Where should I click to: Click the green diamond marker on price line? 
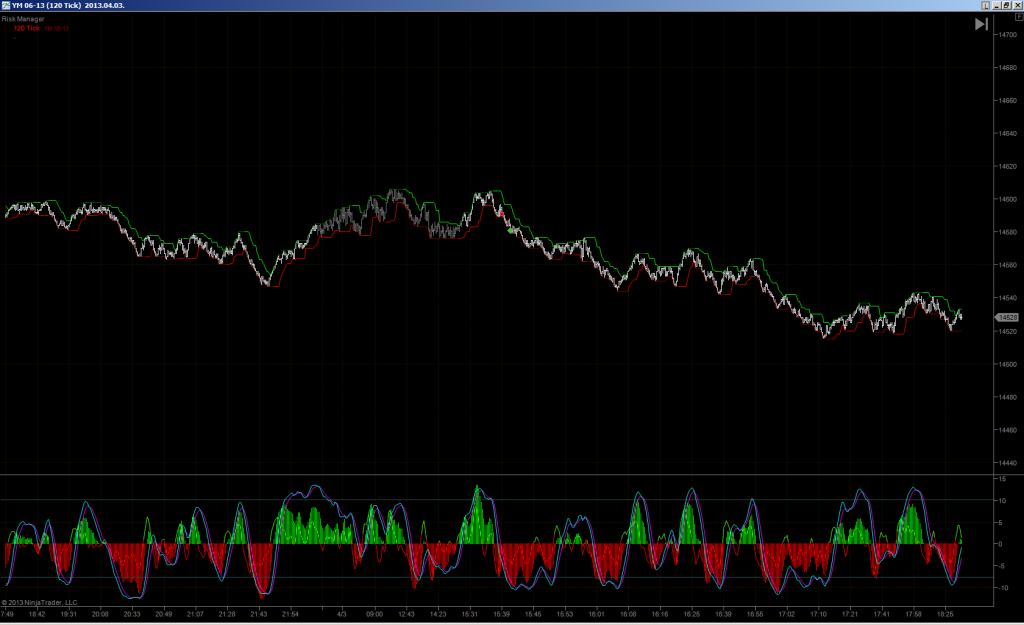coord(511,231)
